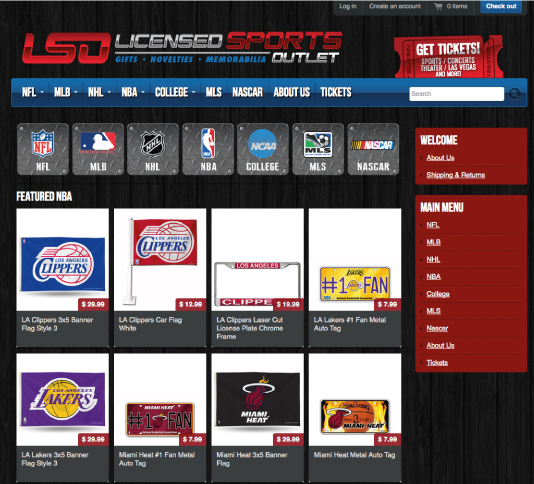The width and height of the screenshot is (534, 484).
Task: Go to TICKETS in the navigation bar
Action: pos(336,92)
